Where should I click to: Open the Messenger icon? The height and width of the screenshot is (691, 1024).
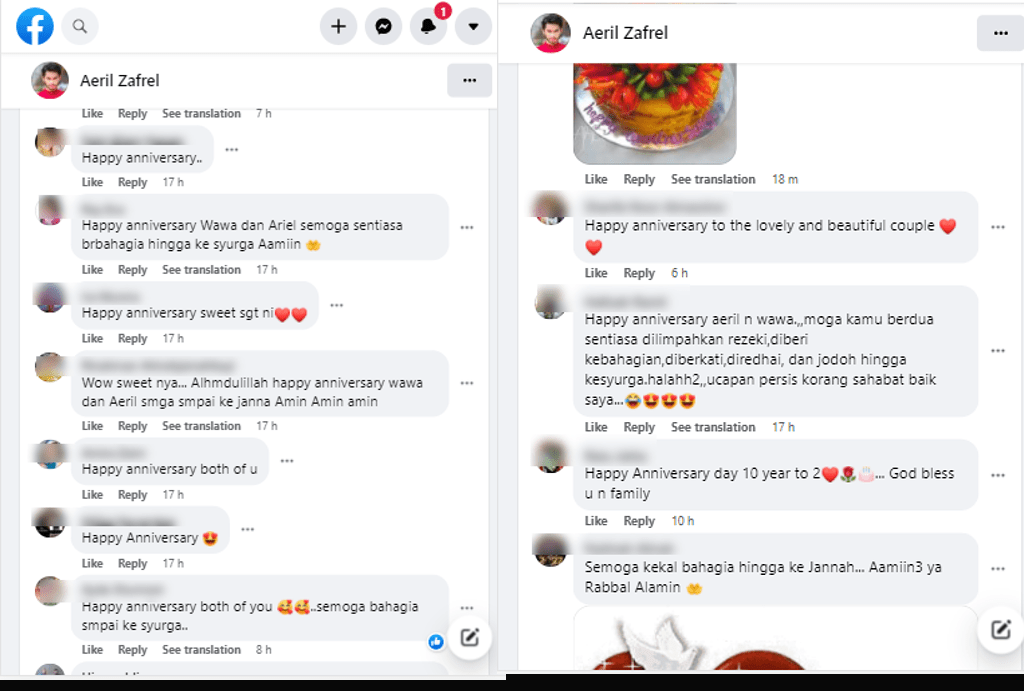pos(383,26)
